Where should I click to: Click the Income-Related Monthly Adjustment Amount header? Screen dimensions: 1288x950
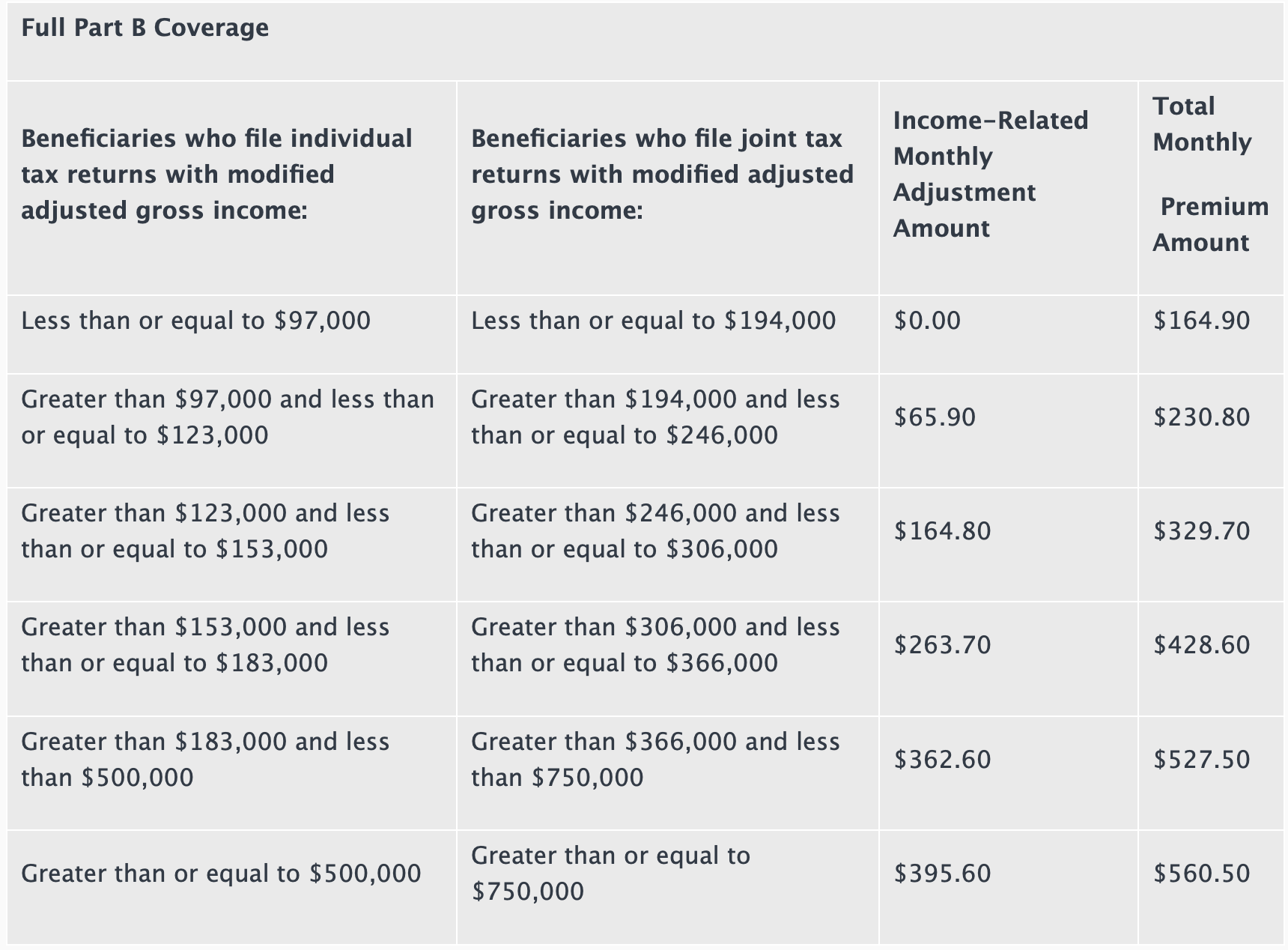[x=990, y=175]
